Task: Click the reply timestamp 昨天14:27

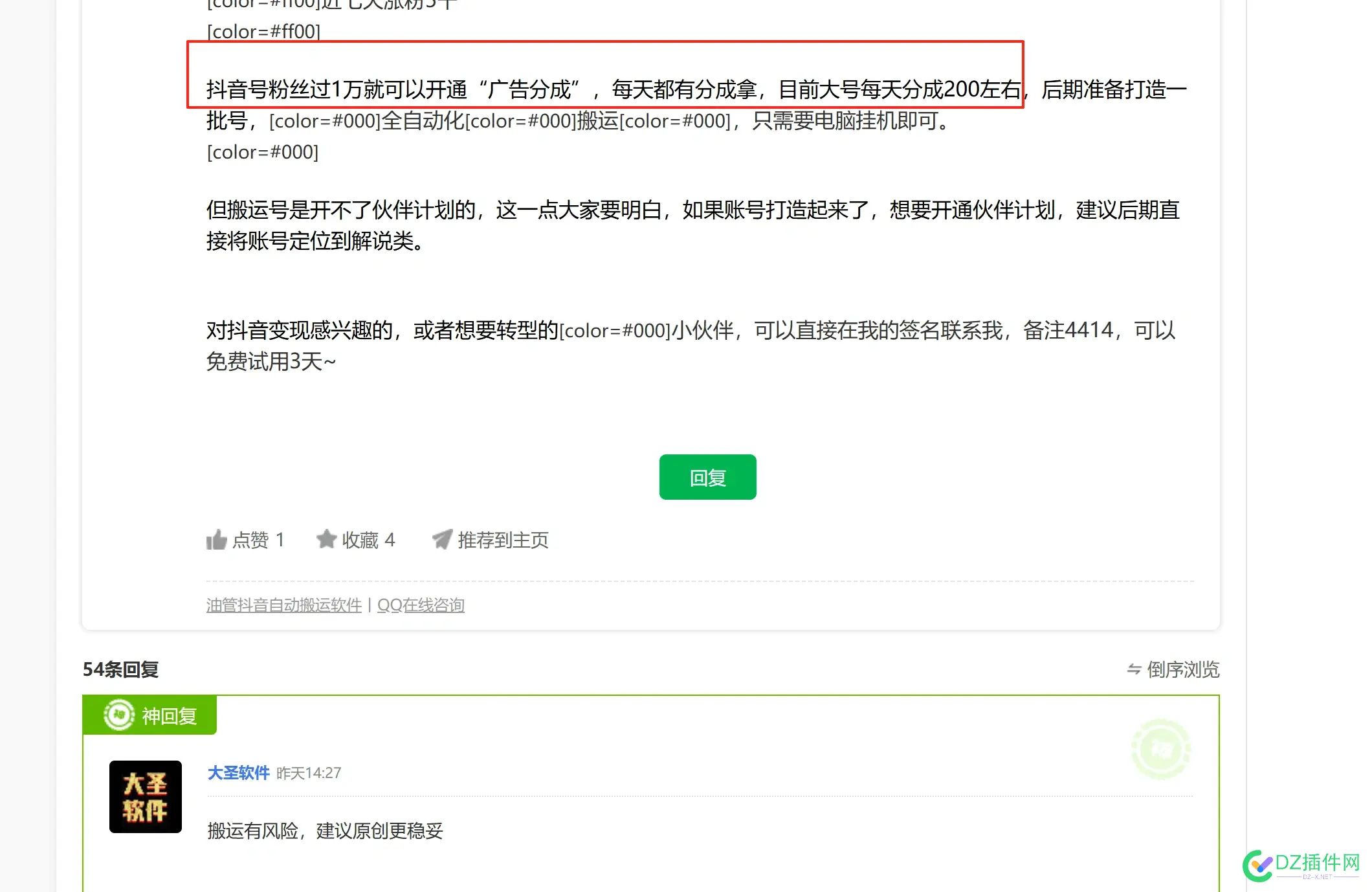Action: coord(309,772)
